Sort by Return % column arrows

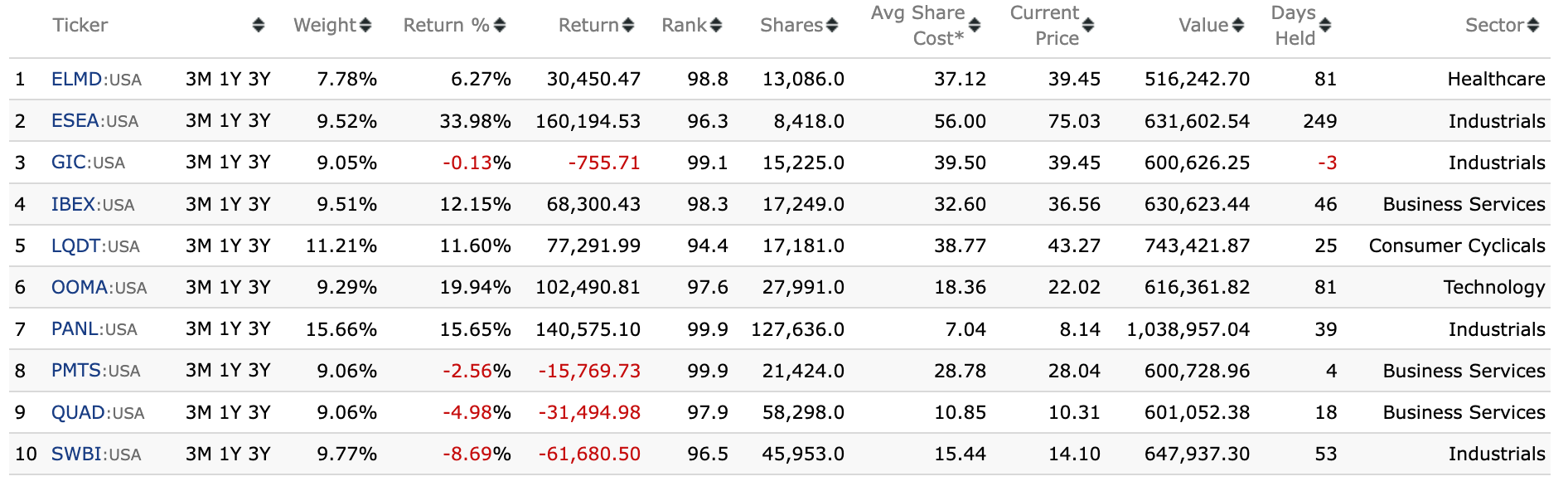pos(500,26)
